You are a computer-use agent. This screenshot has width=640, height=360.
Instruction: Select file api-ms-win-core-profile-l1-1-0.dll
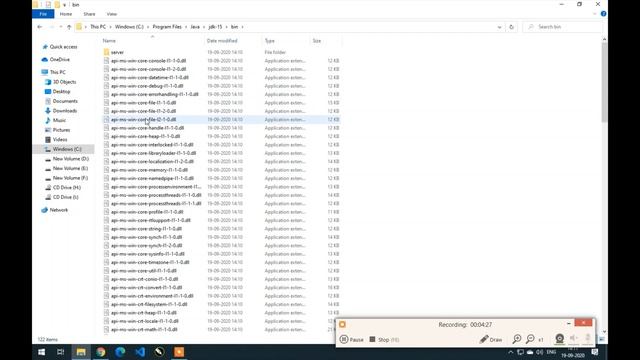click(x=147, y=212)
